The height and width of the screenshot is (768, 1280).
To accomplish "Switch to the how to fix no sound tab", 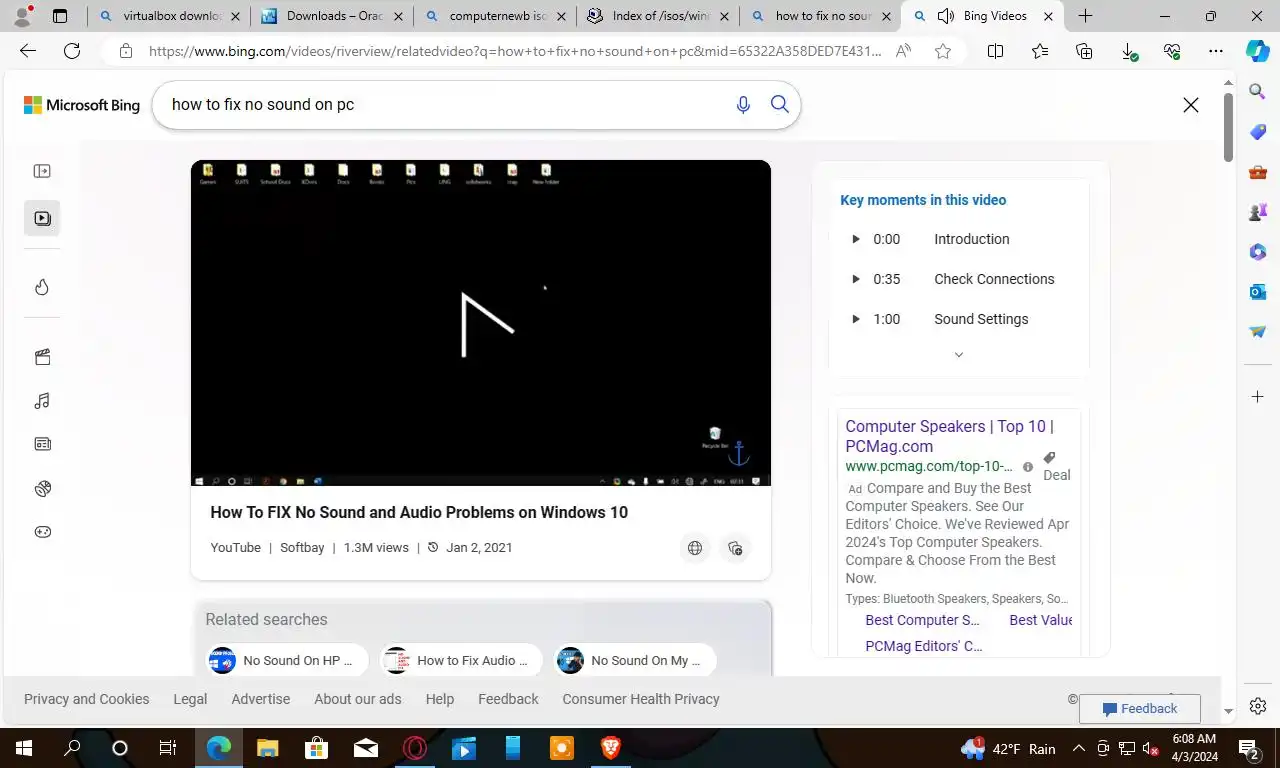I will pos(822,16).
